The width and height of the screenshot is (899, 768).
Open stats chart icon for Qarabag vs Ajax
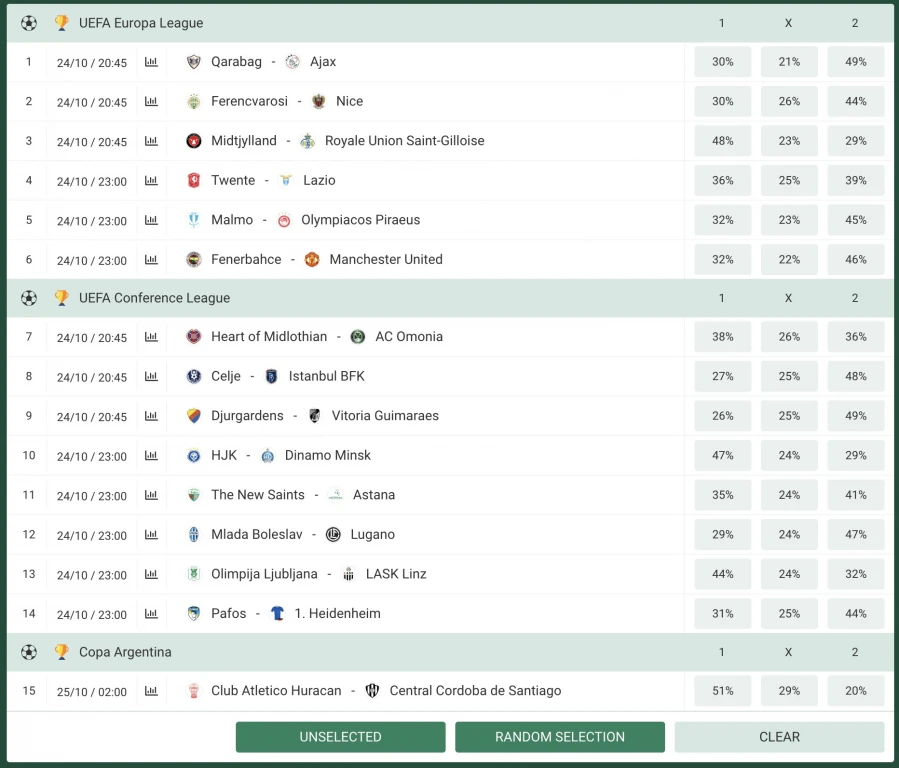(x=151, y=62)
